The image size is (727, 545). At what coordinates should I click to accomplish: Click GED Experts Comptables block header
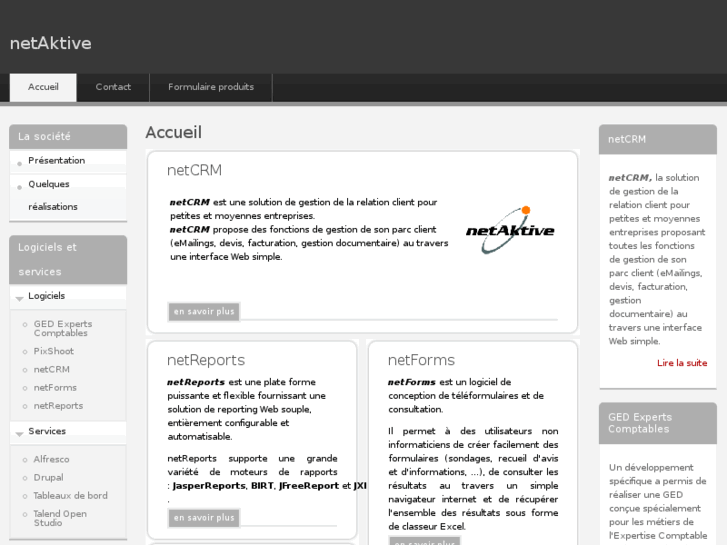tap(657, 423)
